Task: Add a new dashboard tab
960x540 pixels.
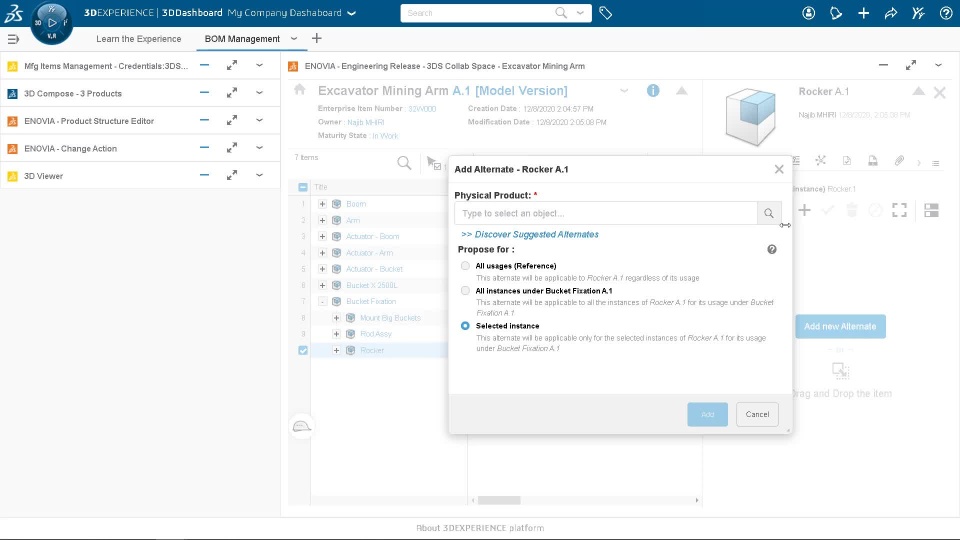Action: click(317, 39)
